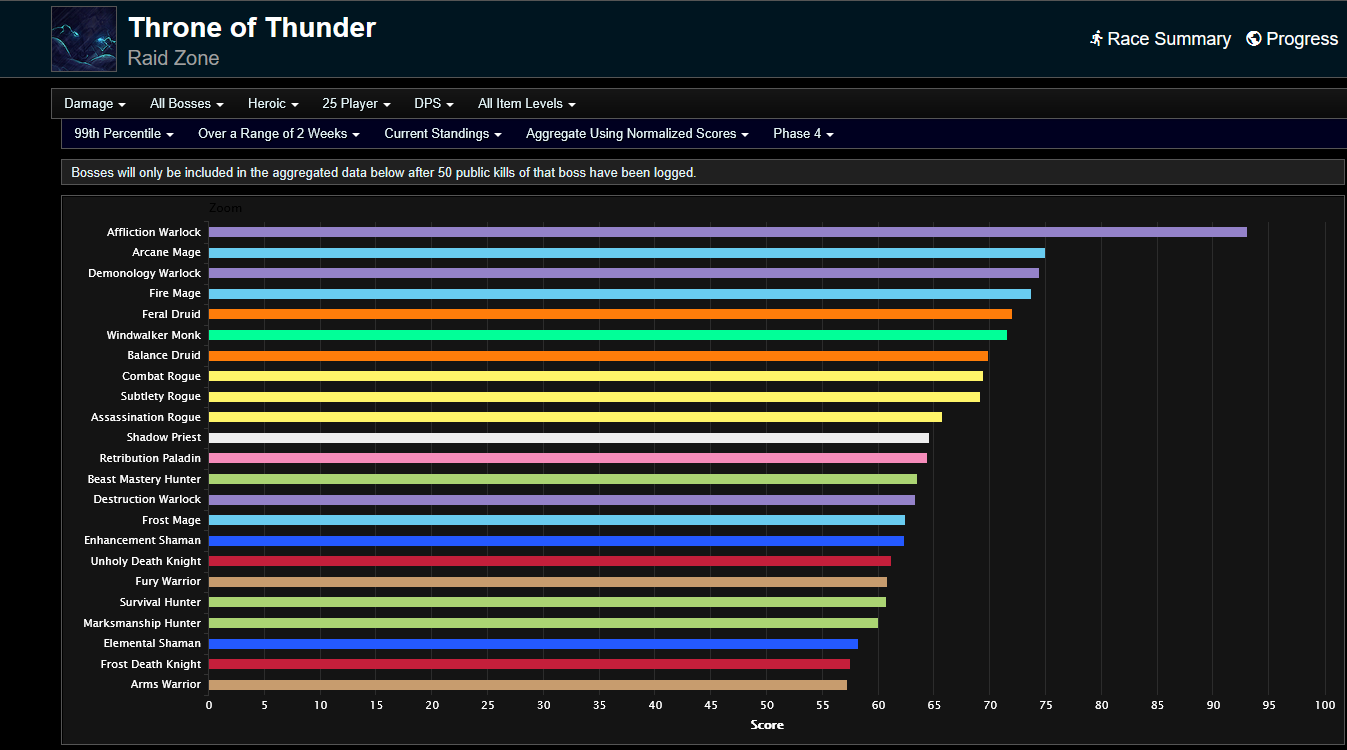
Task: Open the 99th Percentile dropdown
Action: click(x=124, y=134)
